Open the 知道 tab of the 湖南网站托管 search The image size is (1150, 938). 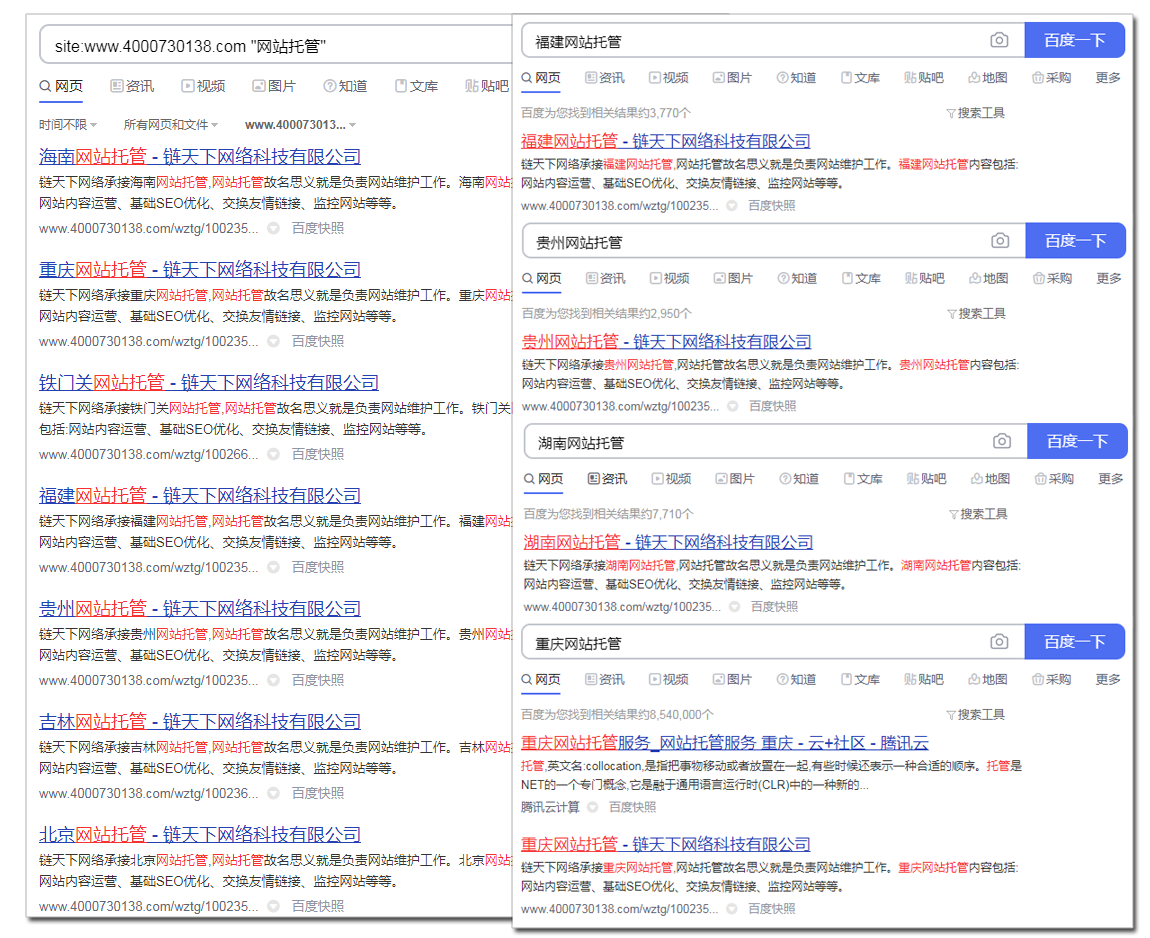click(x=799, y=478)
